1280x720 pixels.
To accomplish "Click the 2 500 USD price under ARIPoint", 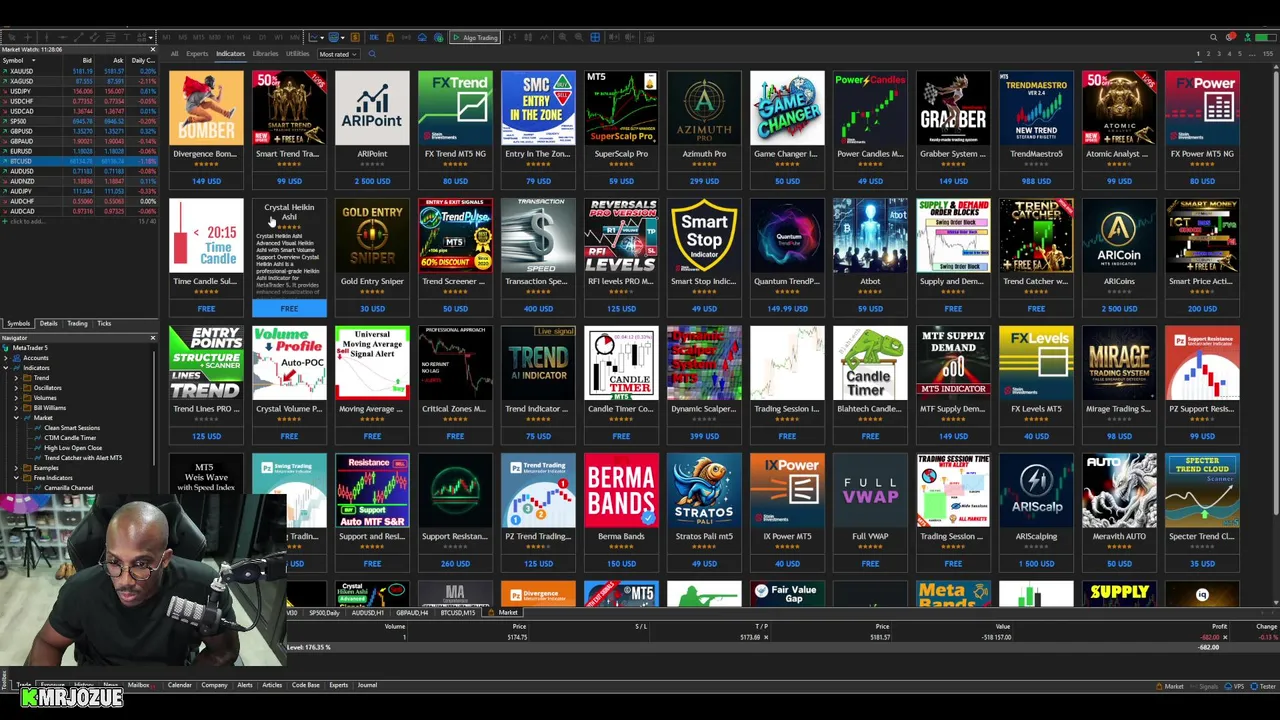I will (x=372, y=181).
